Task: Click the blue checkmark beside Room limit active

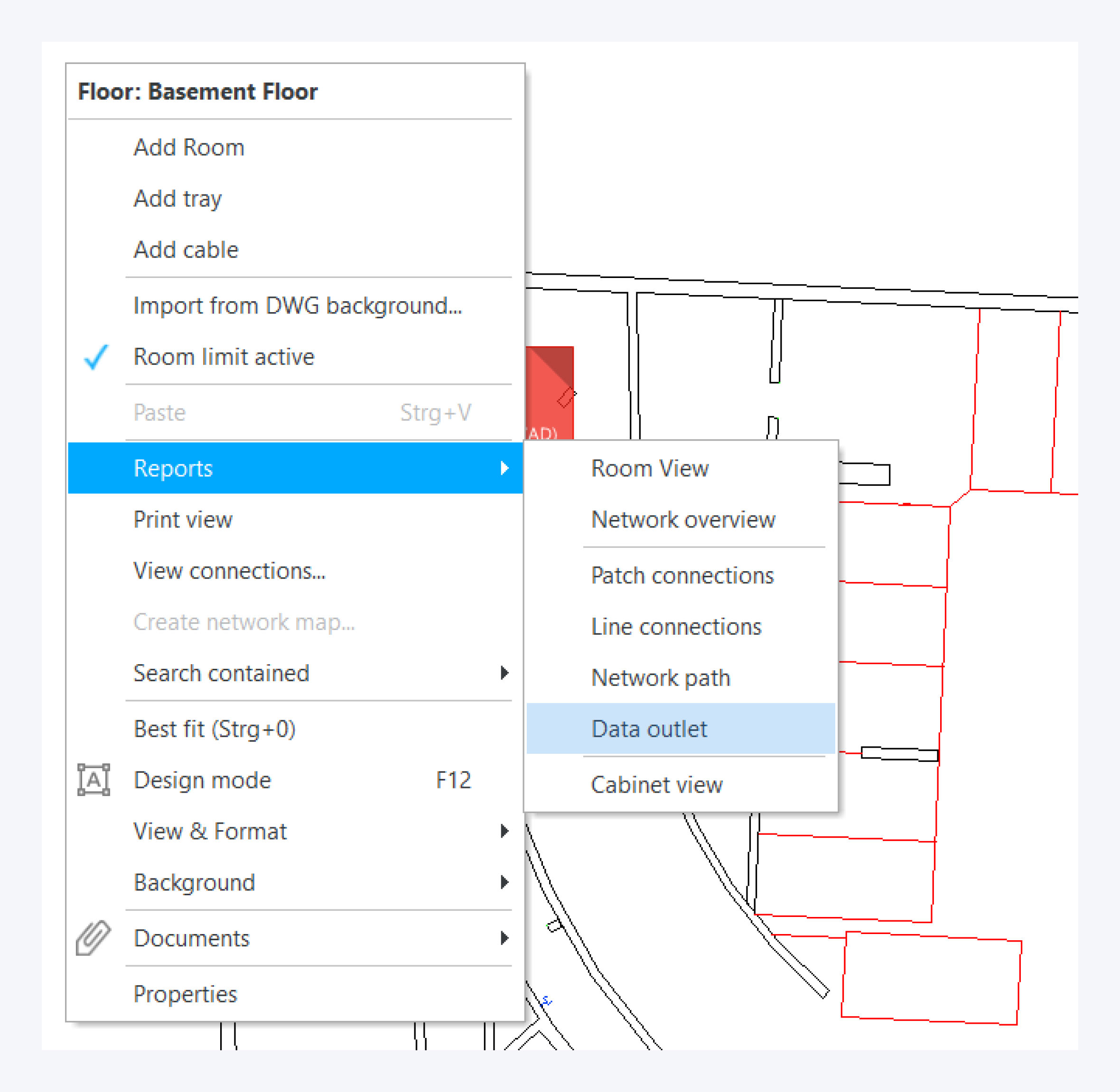Action: coord(95,357)
